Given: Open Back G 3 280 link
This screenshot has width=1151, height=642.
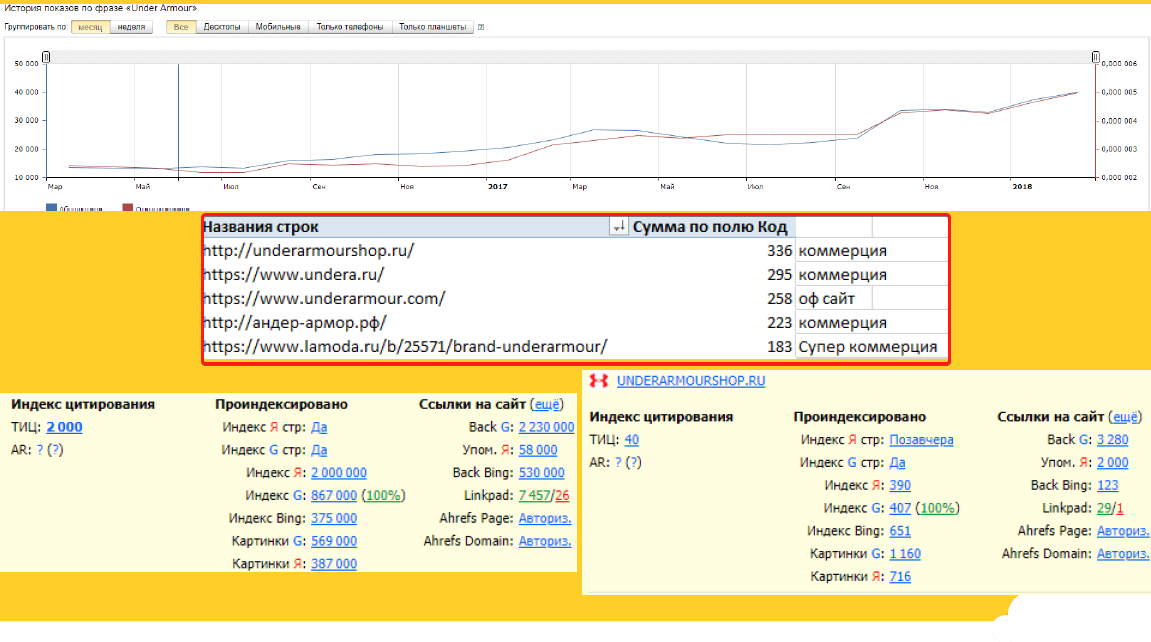Looking at the screenshot, I should [1113, 439].
